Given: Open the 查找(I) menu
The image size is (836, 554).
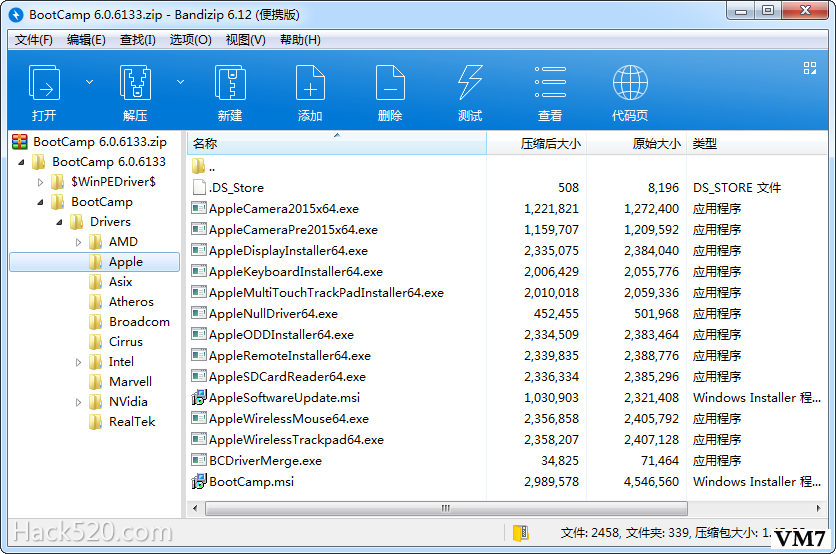Looking at the screenshot, I should pos(138,40).
